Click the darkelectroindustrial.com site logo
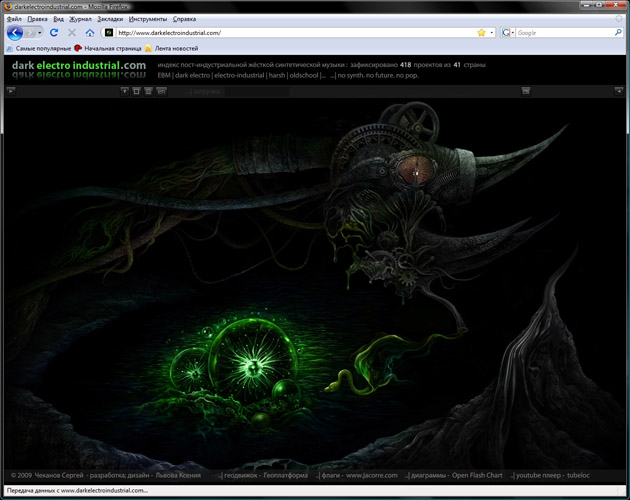The image size is (630, 500). click(79, 65)
